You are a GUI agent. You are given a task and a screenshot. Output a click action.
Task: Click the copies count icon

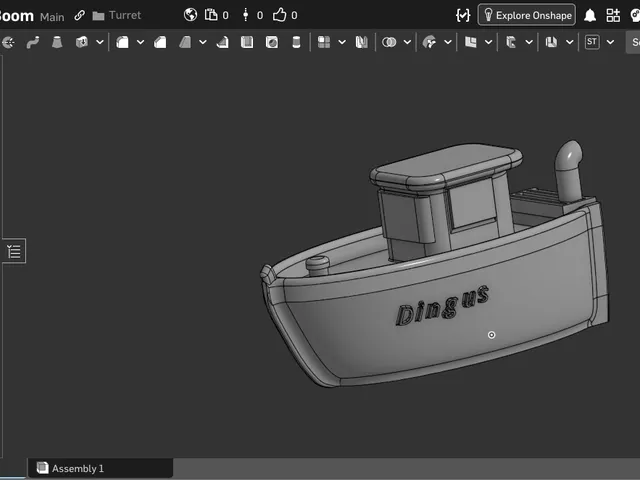coord(211,15)
